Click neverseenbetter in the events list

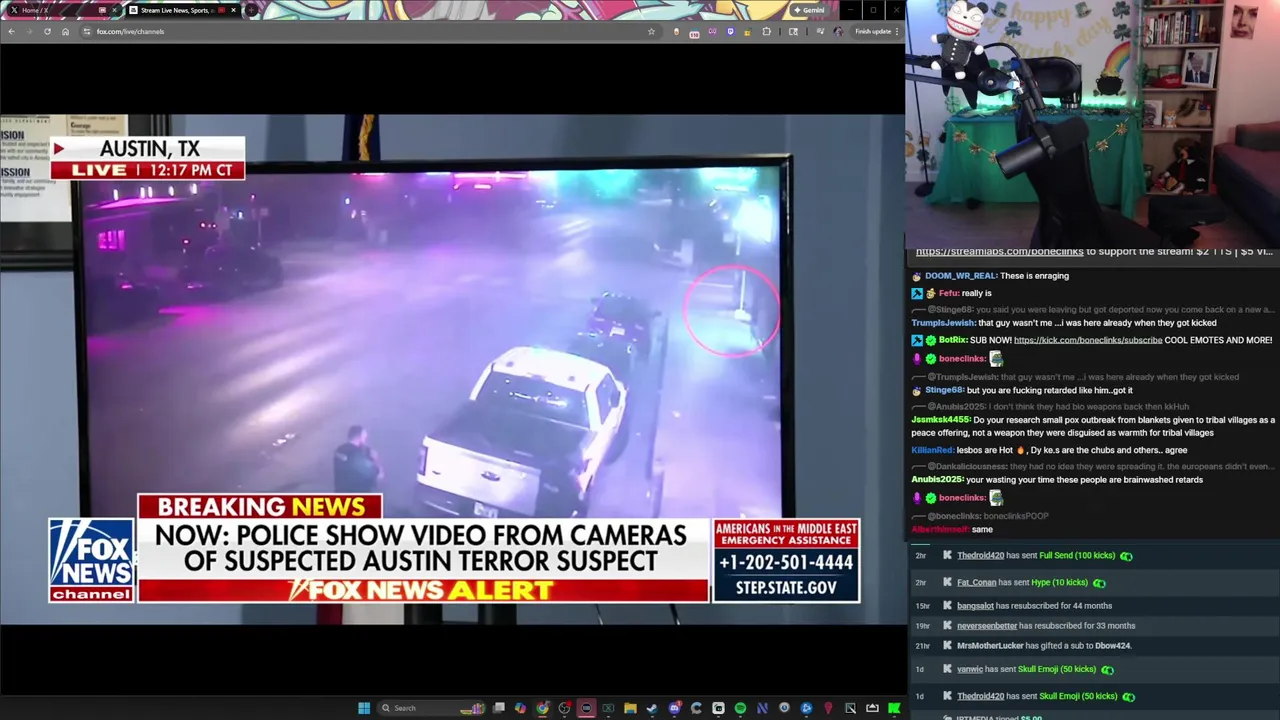pos(987,626)
